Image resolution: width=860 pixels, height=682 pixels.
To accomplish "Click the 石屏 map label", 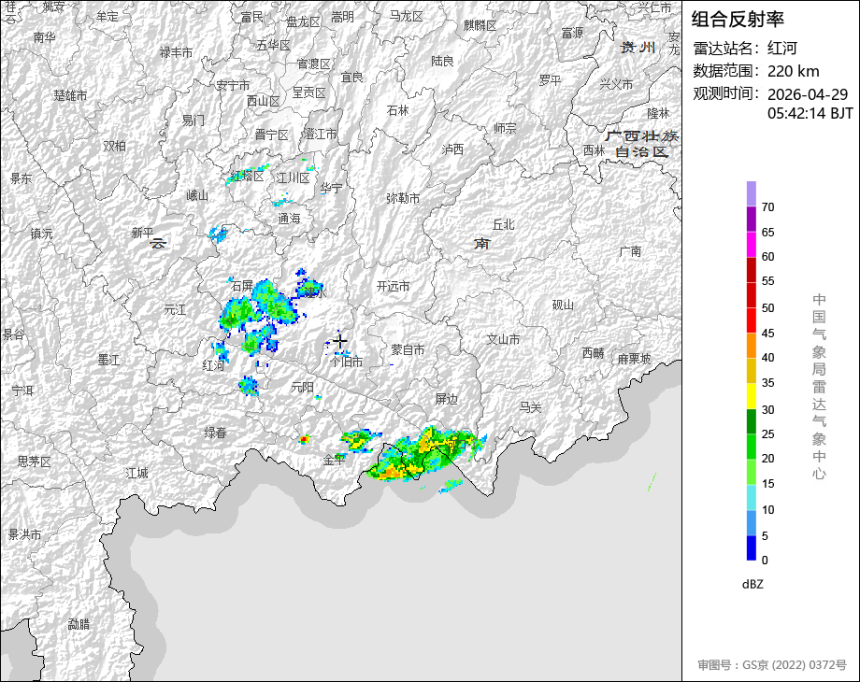I will pos(242,286).
